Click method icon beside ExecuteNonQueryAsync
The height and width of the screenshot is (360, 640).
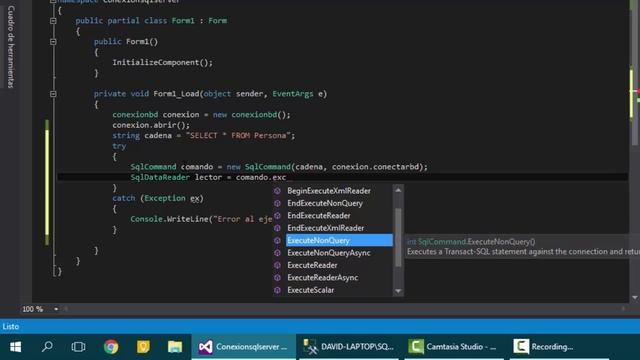277,253
